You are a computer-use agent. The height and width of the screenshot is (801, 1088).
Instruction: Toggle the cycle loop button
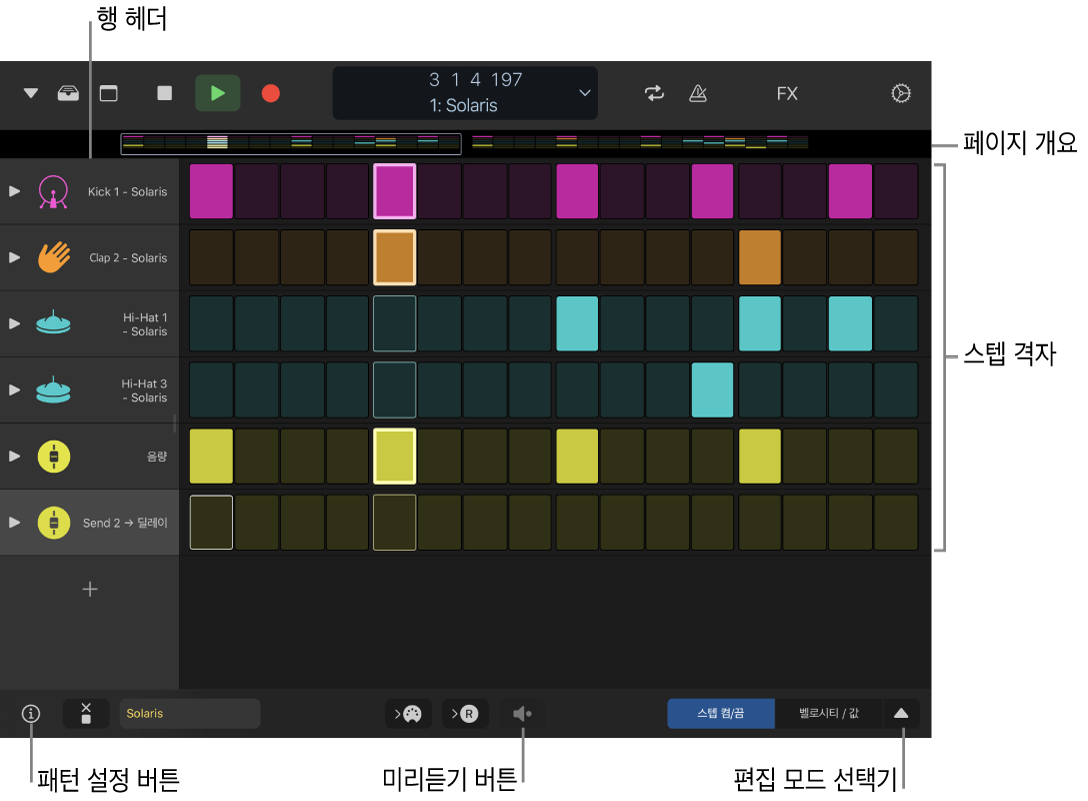click(x=654, y=93)
